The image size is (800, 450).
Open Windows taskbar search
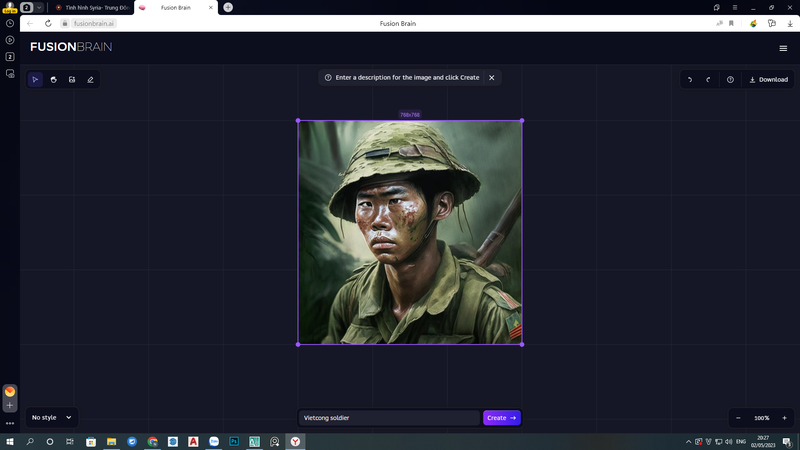pyautogui.click(x=30, y=442)
